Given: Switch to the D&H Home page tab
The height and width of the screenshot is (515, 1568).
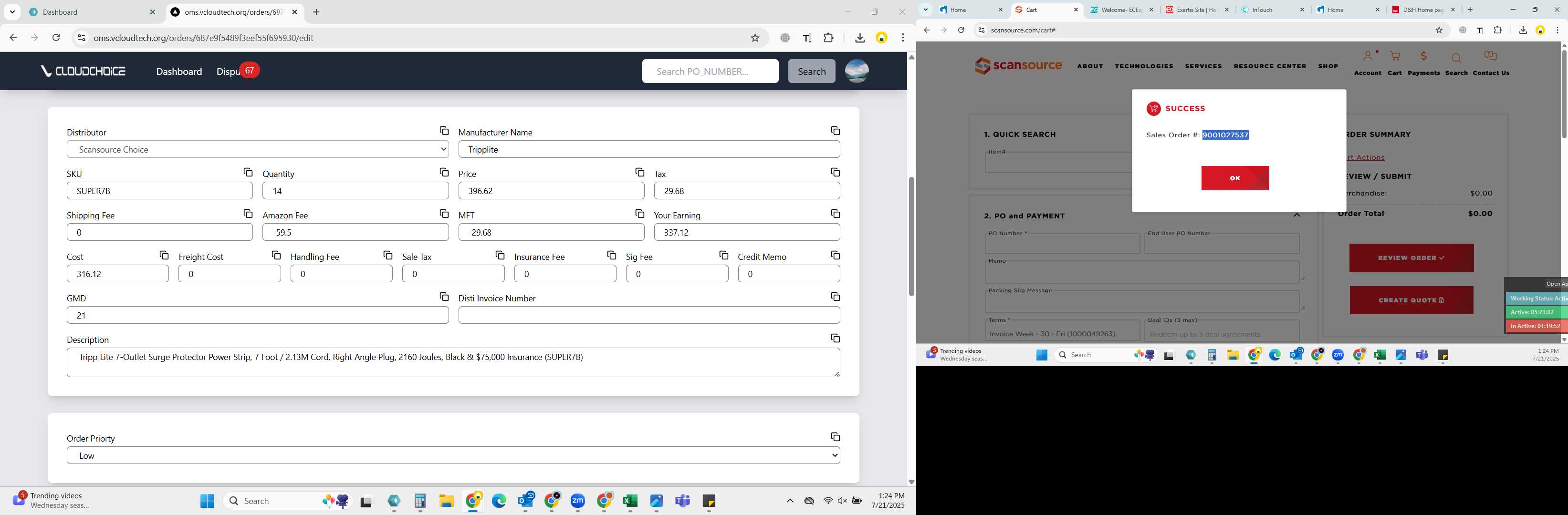Looking at the screenshot, I should tap(1424, 10).
